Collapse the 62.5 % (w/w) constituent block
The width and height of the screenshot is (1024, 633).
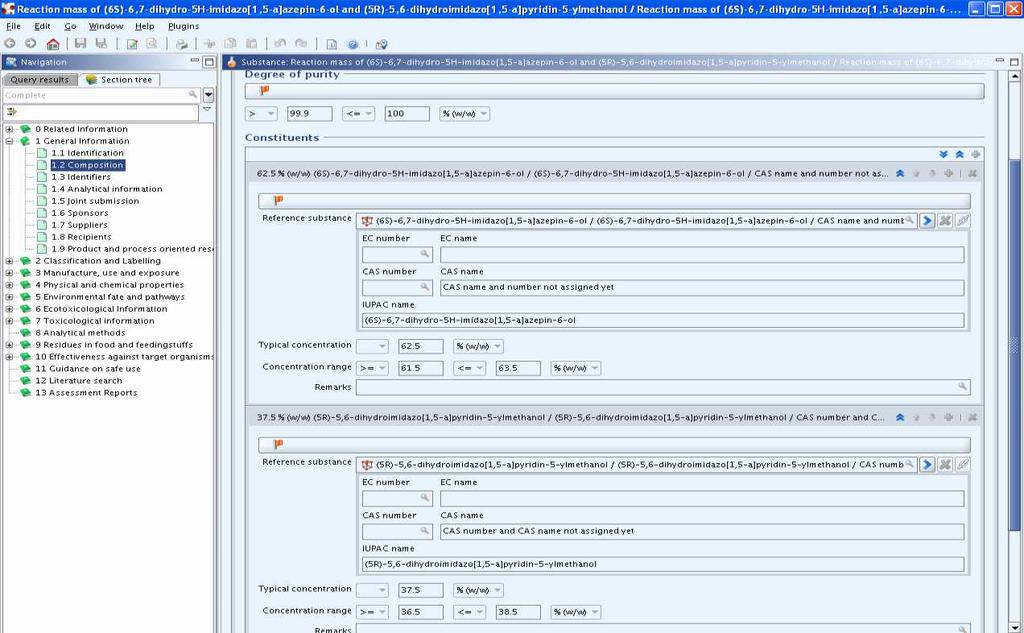(x=900, y=174)
